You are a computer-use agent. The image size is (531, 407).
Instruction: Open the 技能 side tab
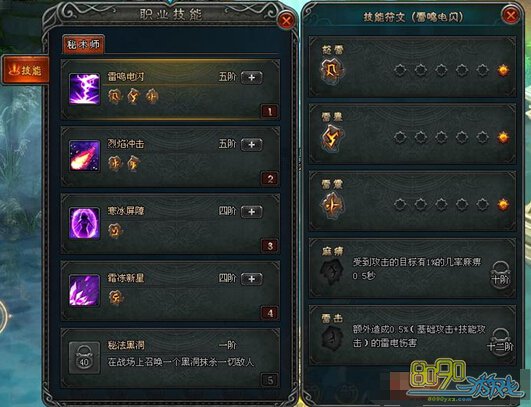click(26, 70)
